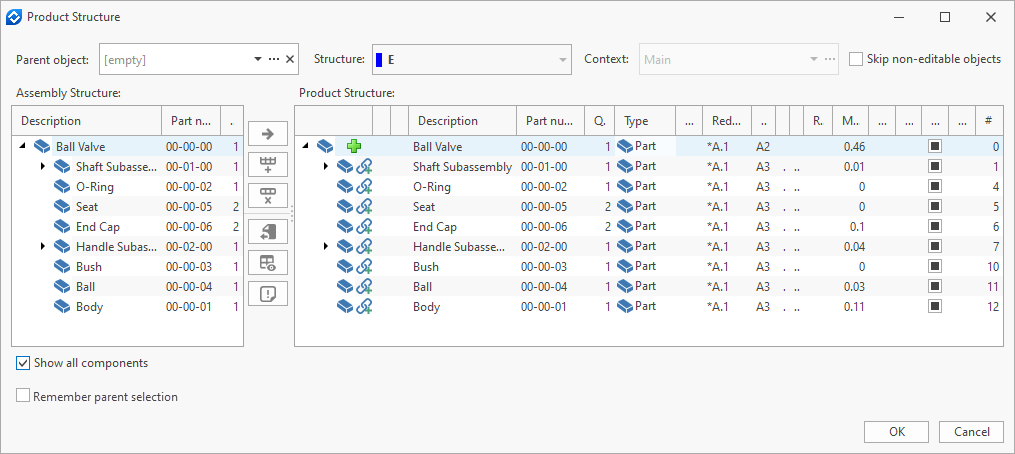Click Part type cell of Seat product row
The height and width of the screenshot is (454, 1015).
[645, 207]
